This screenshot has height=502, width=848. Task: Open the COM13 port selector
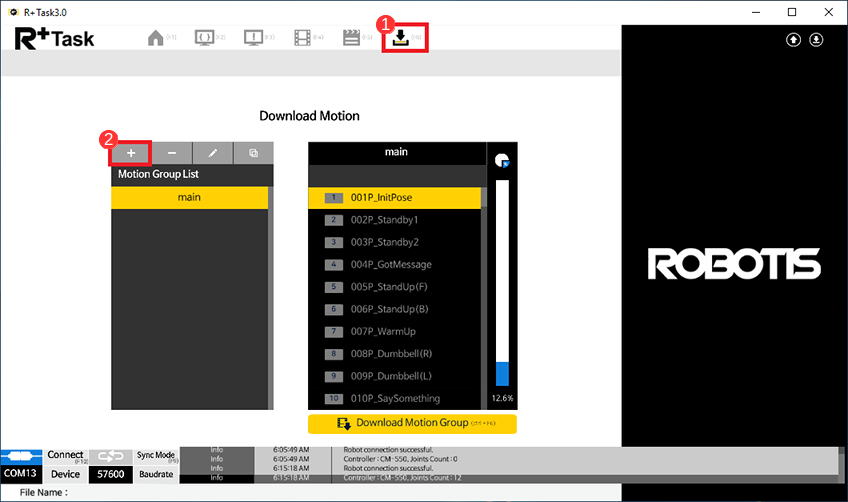coord(22,474)
